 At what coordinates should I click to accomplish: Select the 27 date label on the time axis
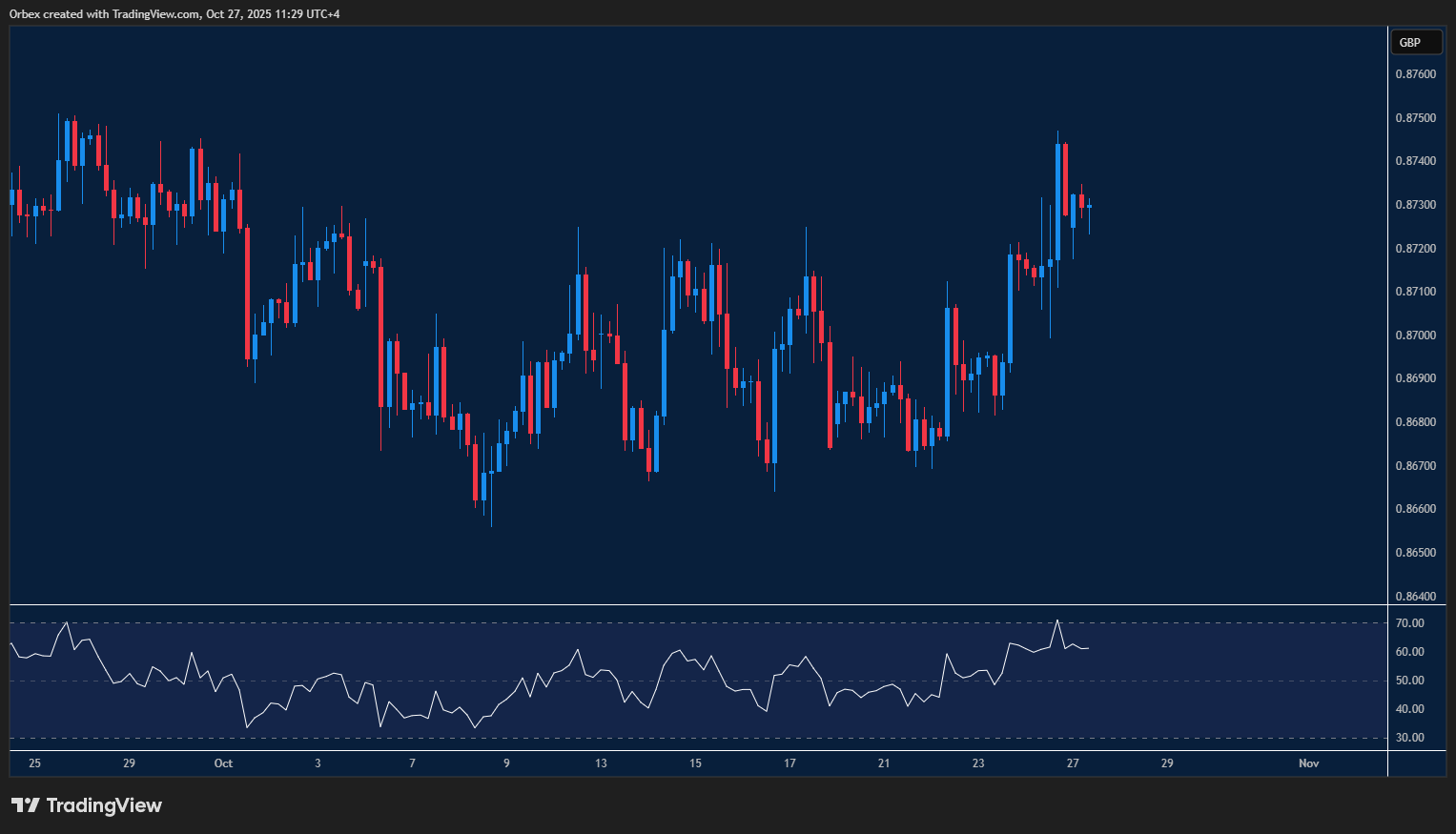click(x=1073, y=763)
